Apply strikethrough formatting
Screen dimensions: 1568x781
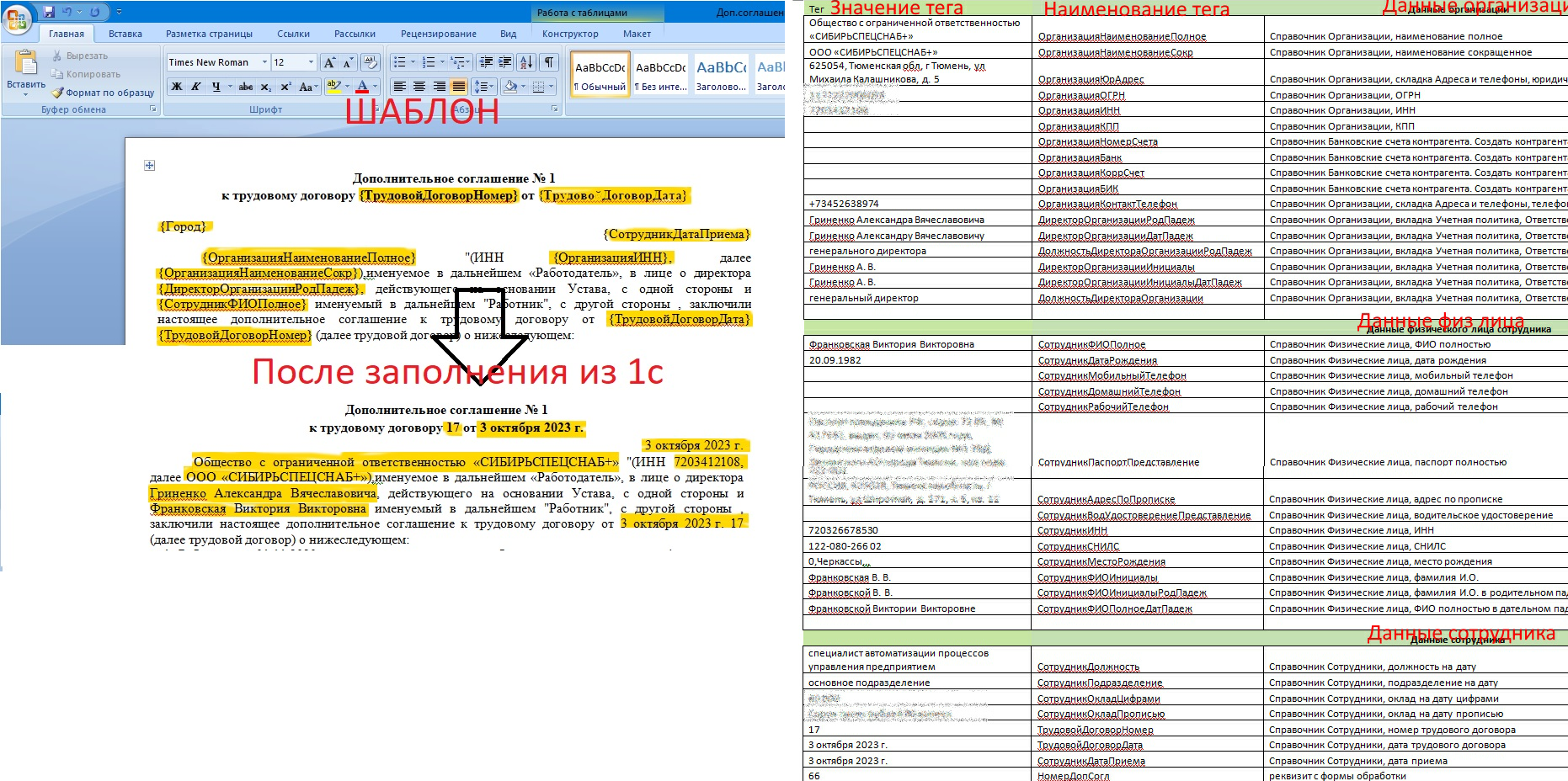(x=245, y=86)
